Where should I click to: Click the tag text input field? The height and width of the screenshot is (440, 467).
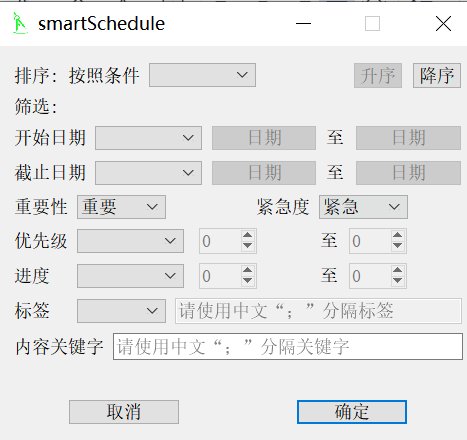pos(318,311)
